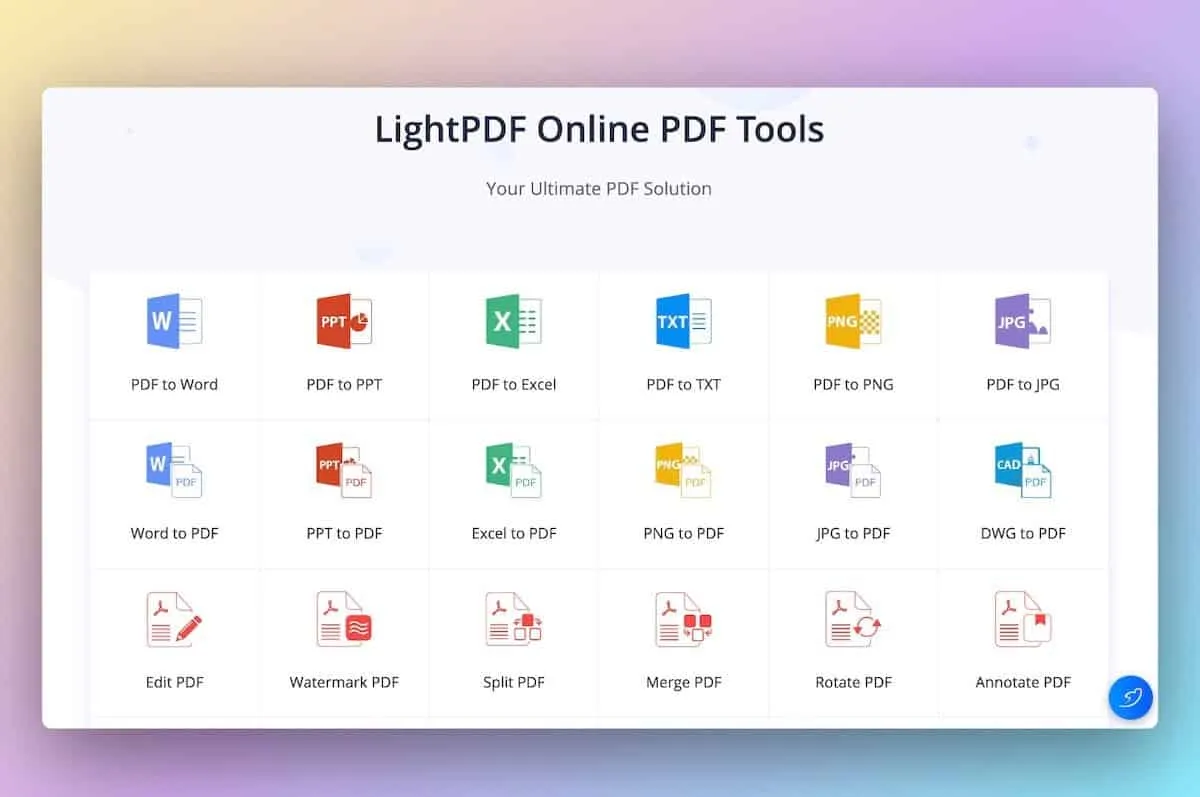Image resolution: width=1200 pixels, height=797 pixels.
Task: Select the Watermark PDF icon
Action: tap(344, 619)
